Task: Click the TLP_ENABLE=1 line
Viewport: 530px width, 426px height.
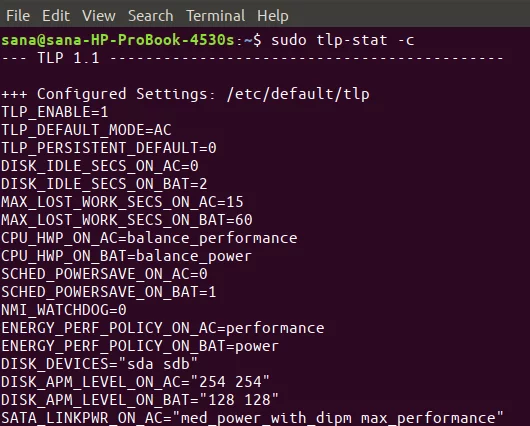Action: click(x=55, y=112)
